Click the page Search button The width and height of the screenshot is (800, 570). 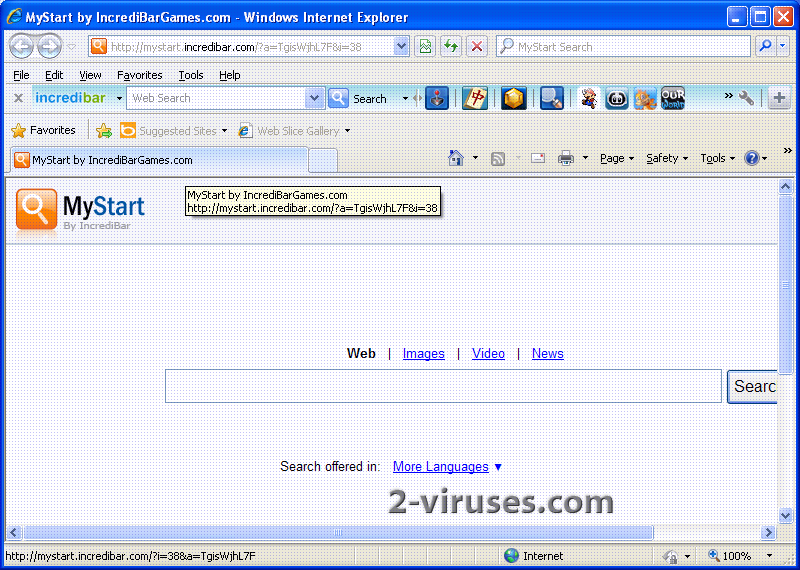[753, 386]
